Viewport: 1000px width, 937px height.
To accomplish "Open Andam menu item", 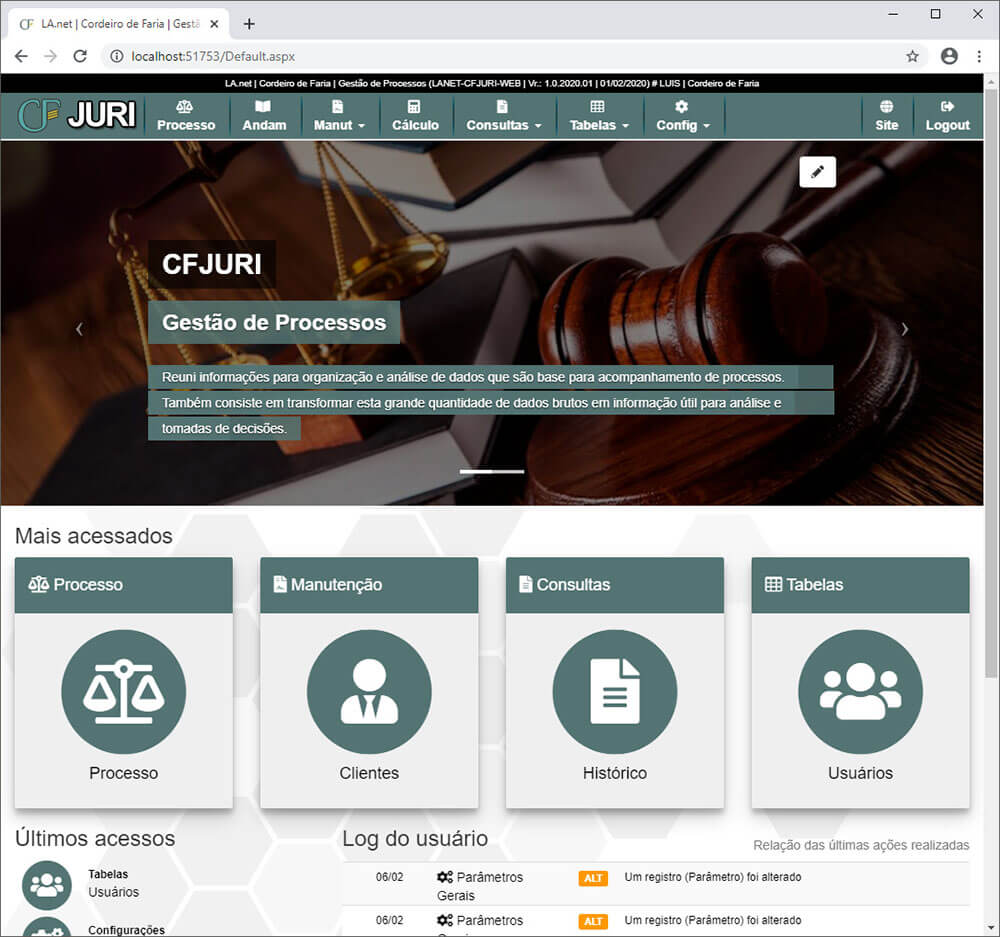I will 264,116.
